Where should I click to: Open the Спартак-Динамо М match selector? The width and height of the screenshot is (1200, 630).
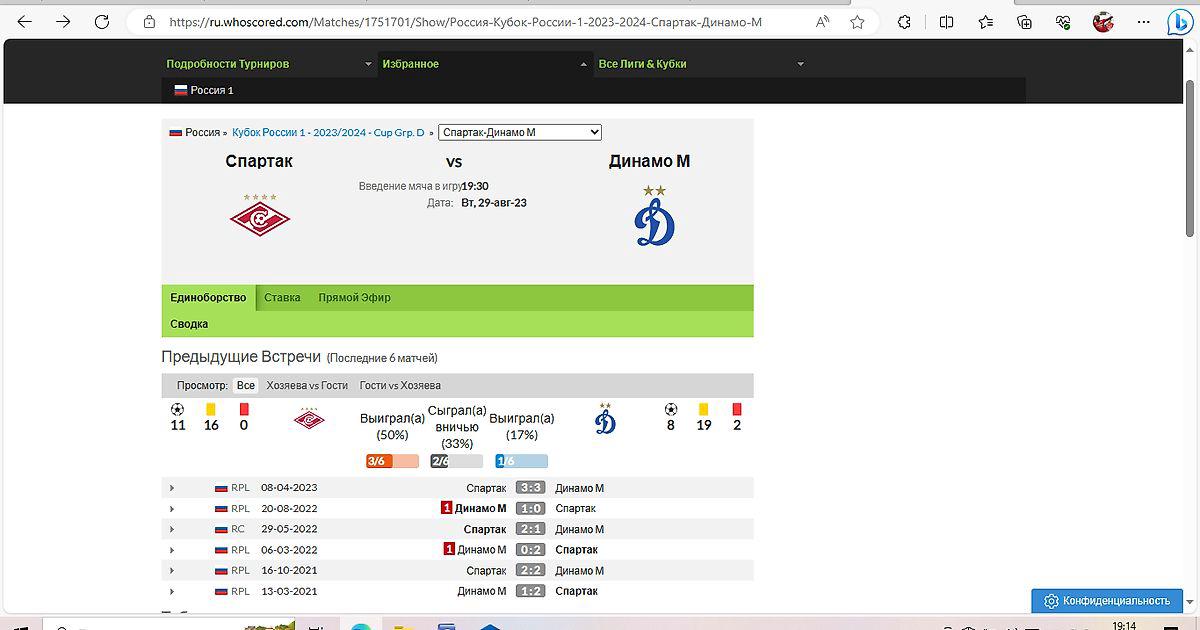point(520,132)
